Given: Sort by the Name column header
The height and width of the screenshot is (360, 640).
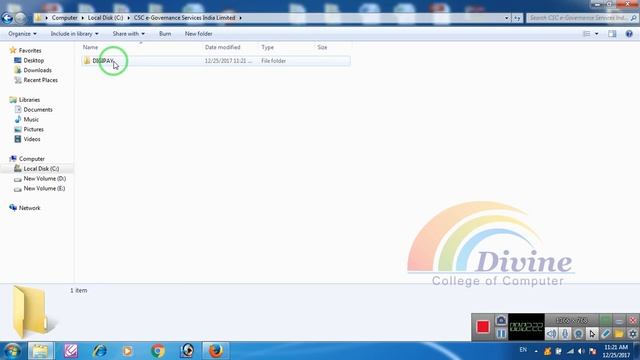Looking at the screenshot, I should pos(91,47).
